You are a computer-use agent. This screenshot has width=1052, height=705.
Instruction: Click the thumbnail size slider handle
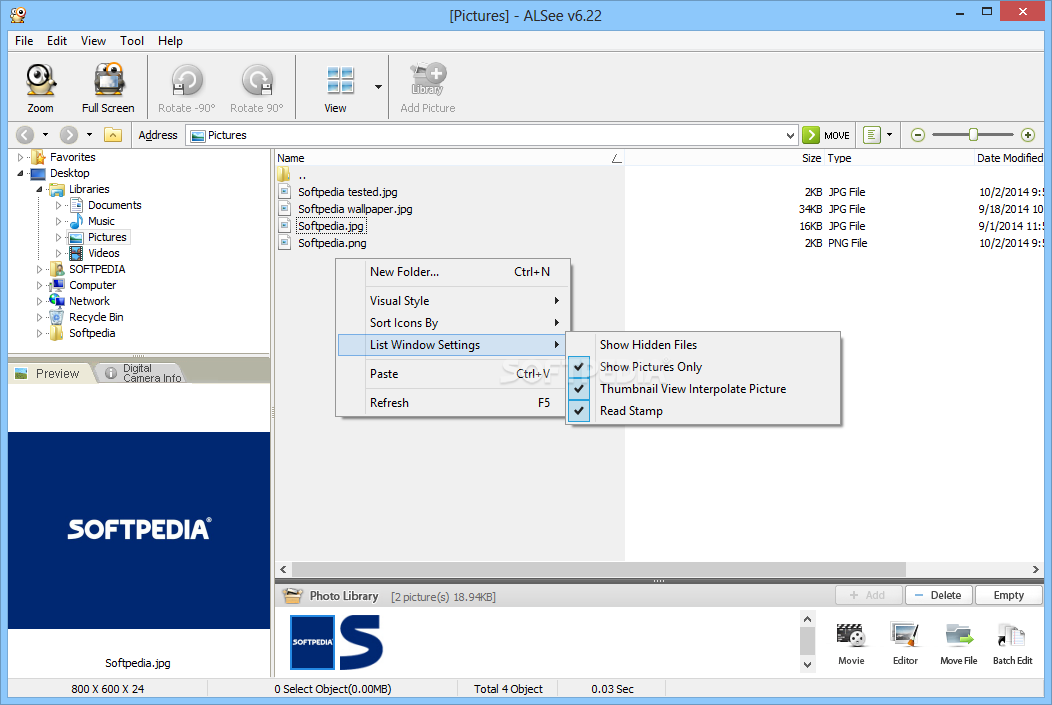pyautogui.click(x=973, y=135)
